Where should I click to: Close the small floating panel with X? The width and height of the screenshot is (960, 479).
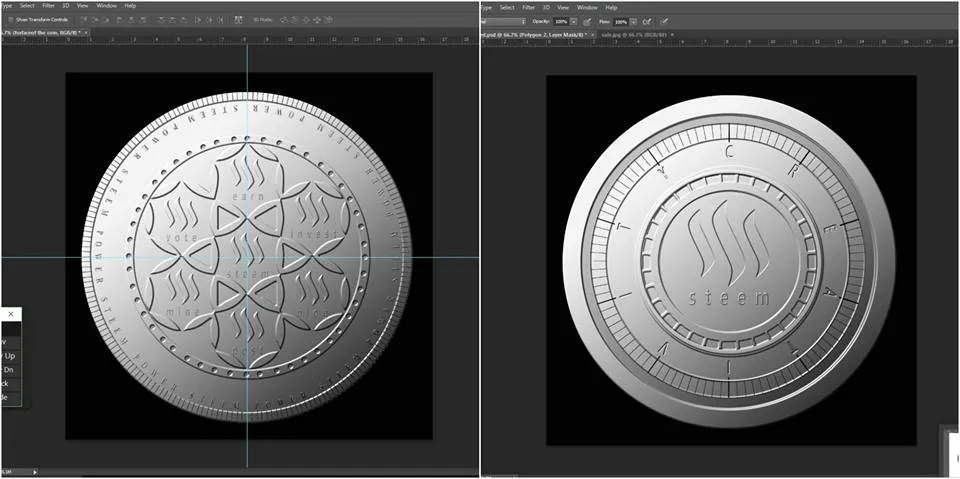(x=10, y=314)
